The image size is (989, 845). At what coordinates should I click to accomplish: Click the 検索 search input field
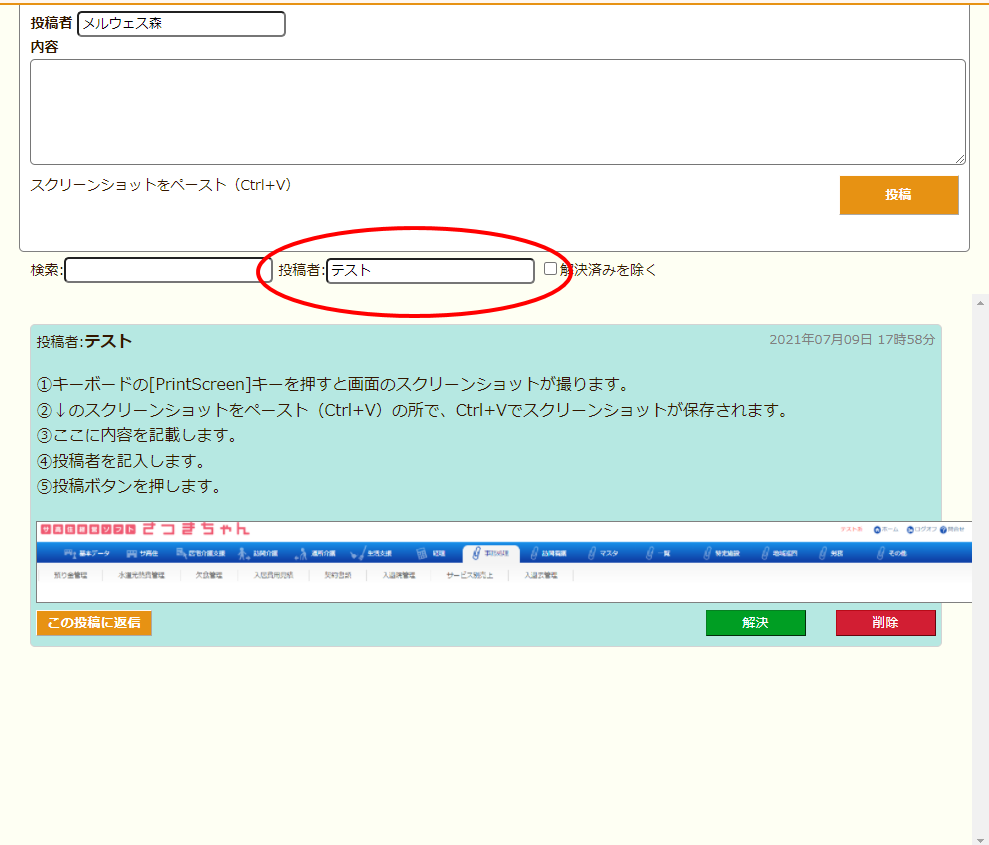(x=167, y=270)
